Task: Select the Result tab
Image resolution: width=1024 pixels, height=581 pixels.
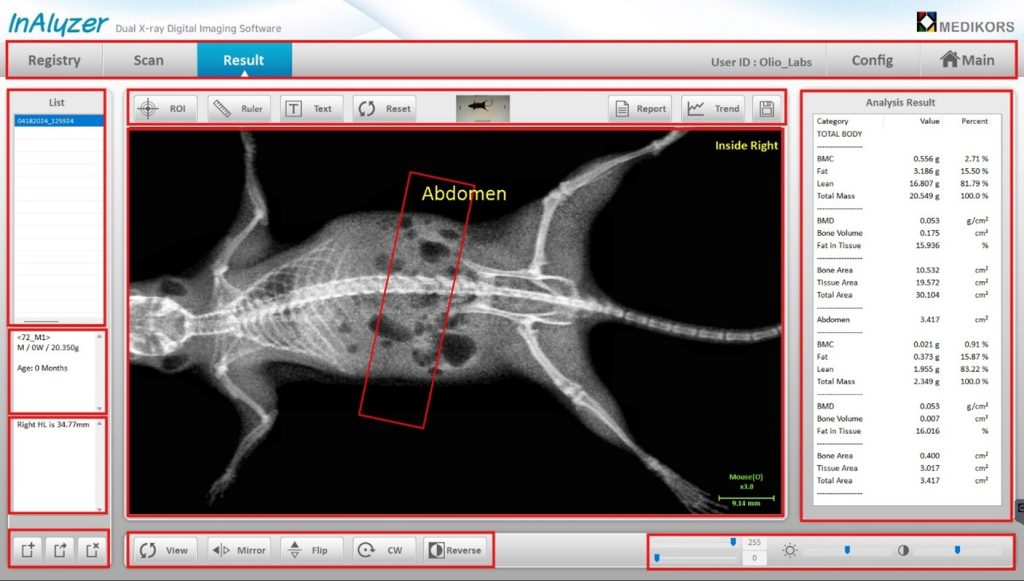Action: coord(244,60)
